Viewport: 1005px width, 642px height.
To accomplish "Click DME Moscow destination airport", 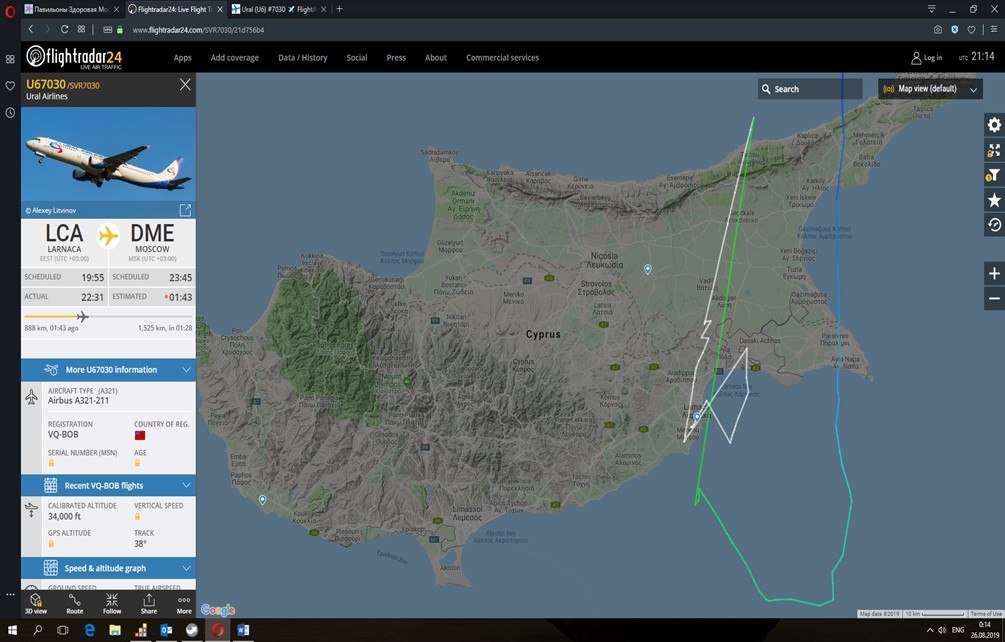I will pos(152,242).
